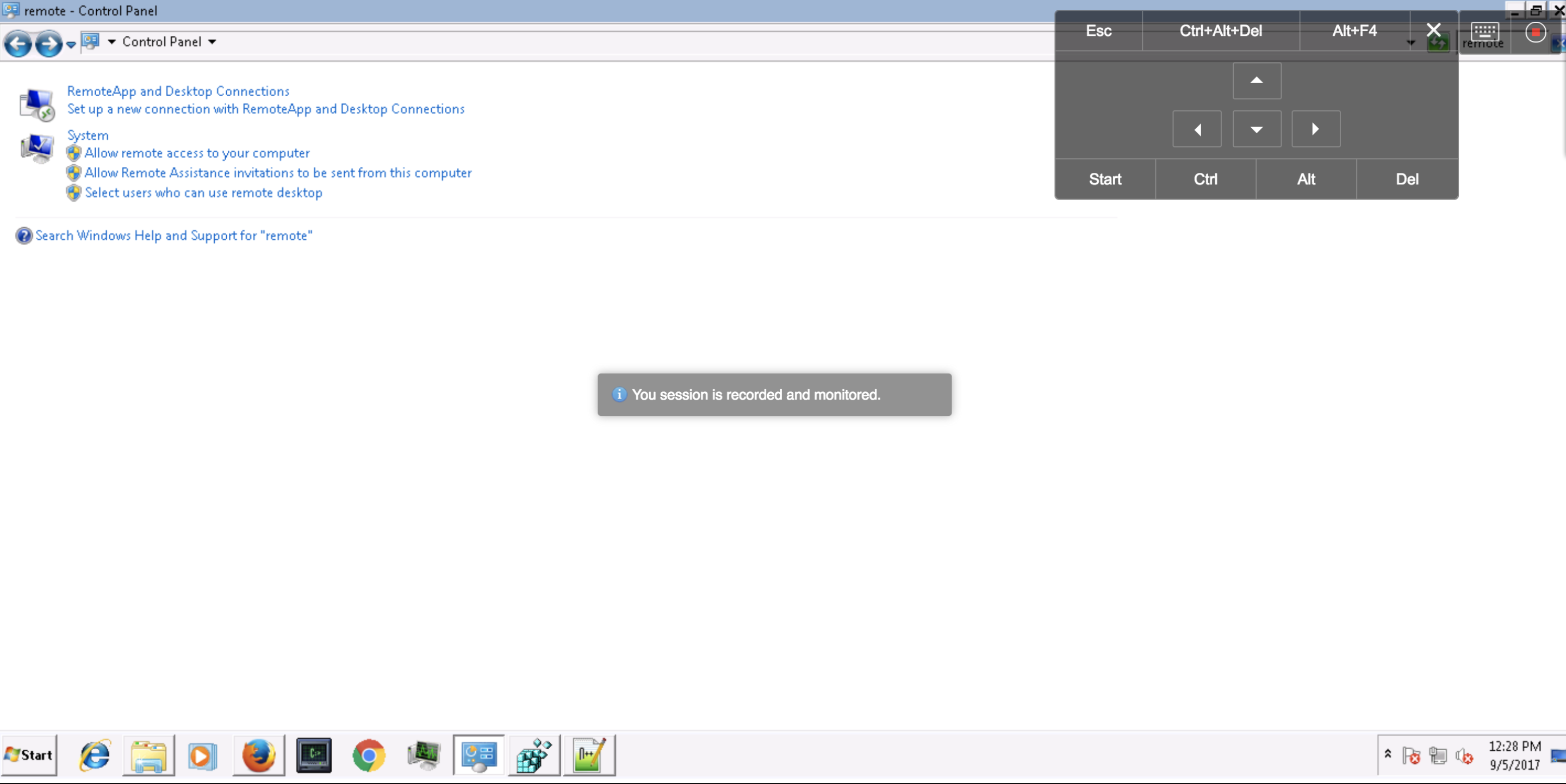Open 'Select users who can use remote desktop'
Viewport: 1566px width, 784px height.
[x=203, y=192]
